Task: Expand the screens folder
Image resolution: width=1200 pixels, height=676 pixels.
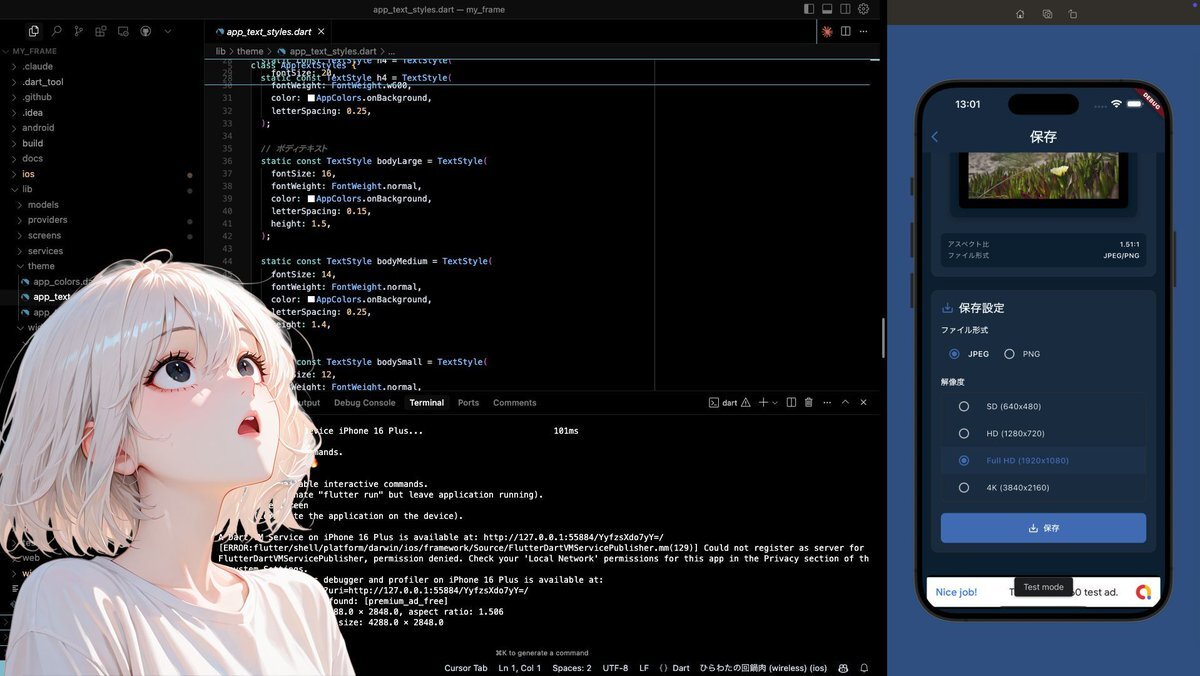Action: pos(44,236)
